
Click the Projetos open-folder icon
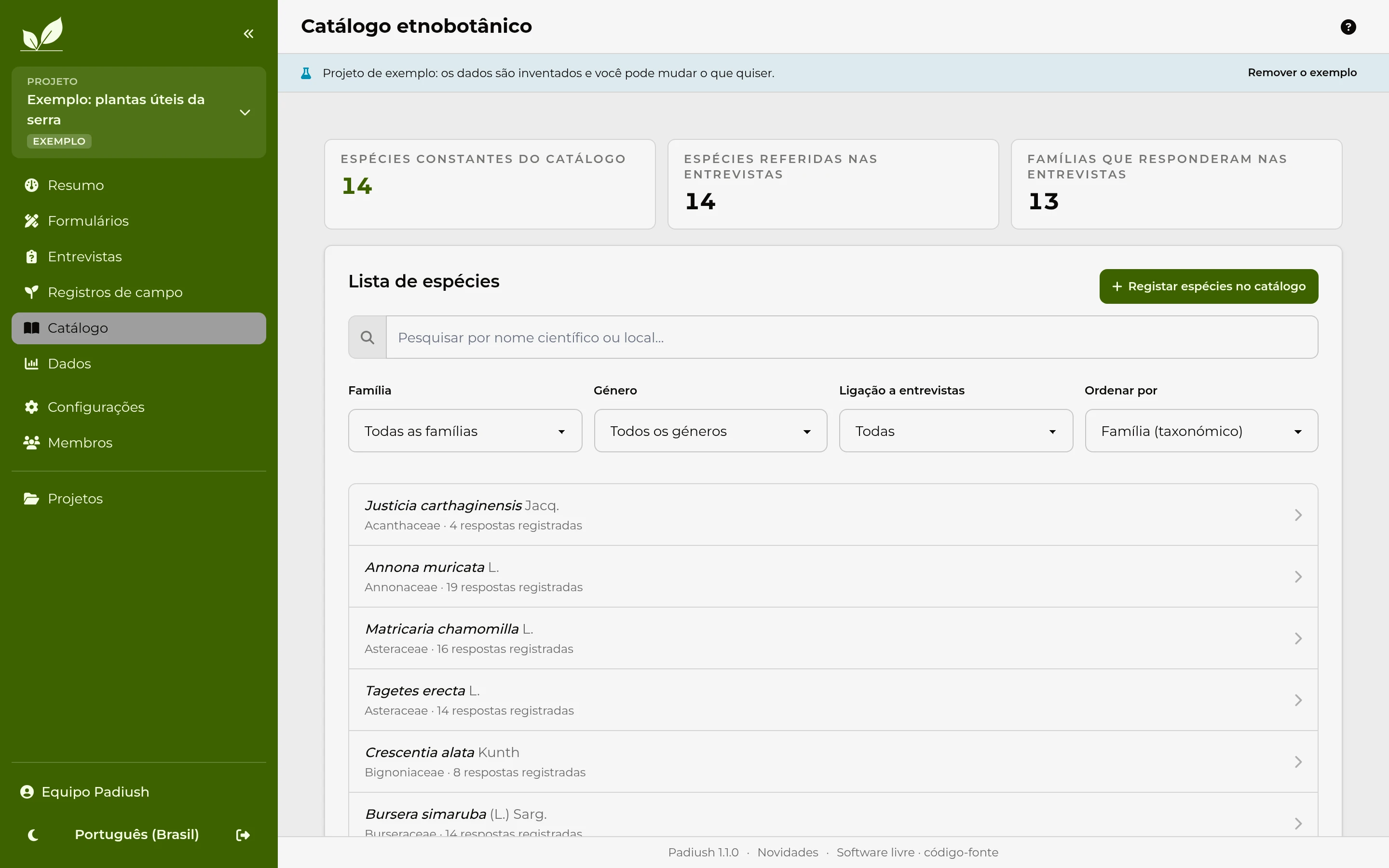[x=31, y=499]
